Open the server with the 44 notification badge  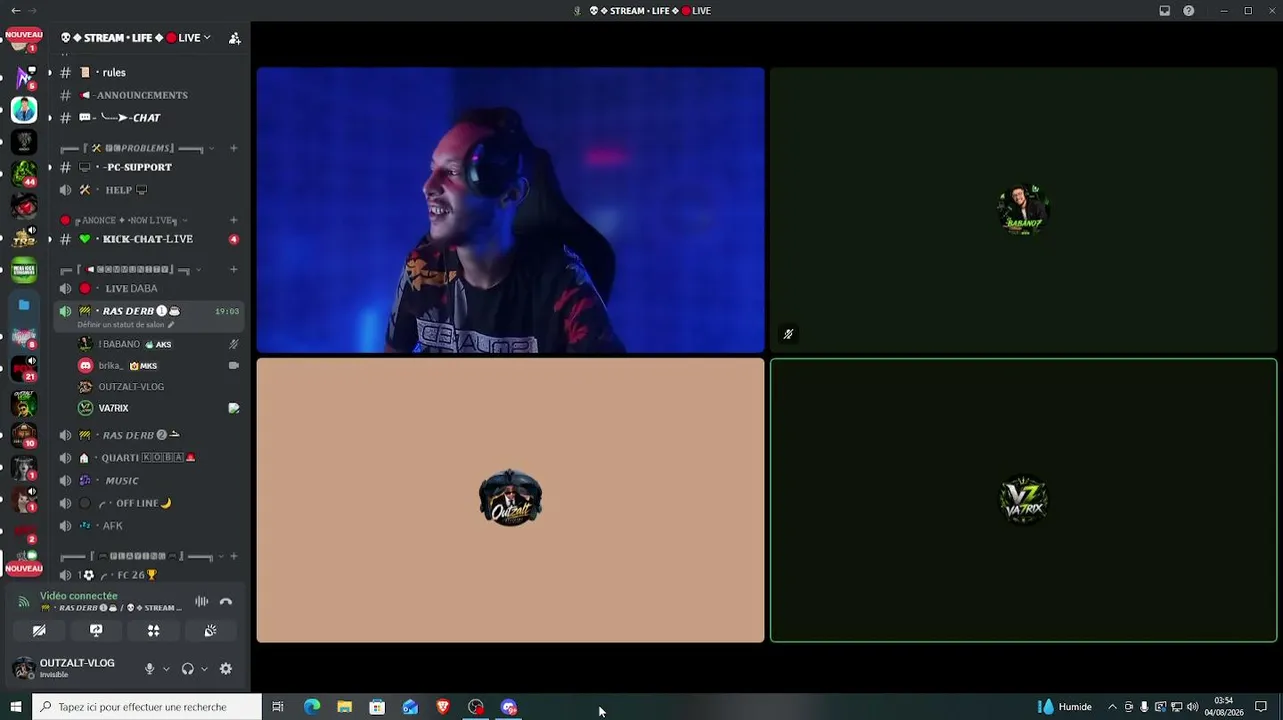[x=24, y=173]
